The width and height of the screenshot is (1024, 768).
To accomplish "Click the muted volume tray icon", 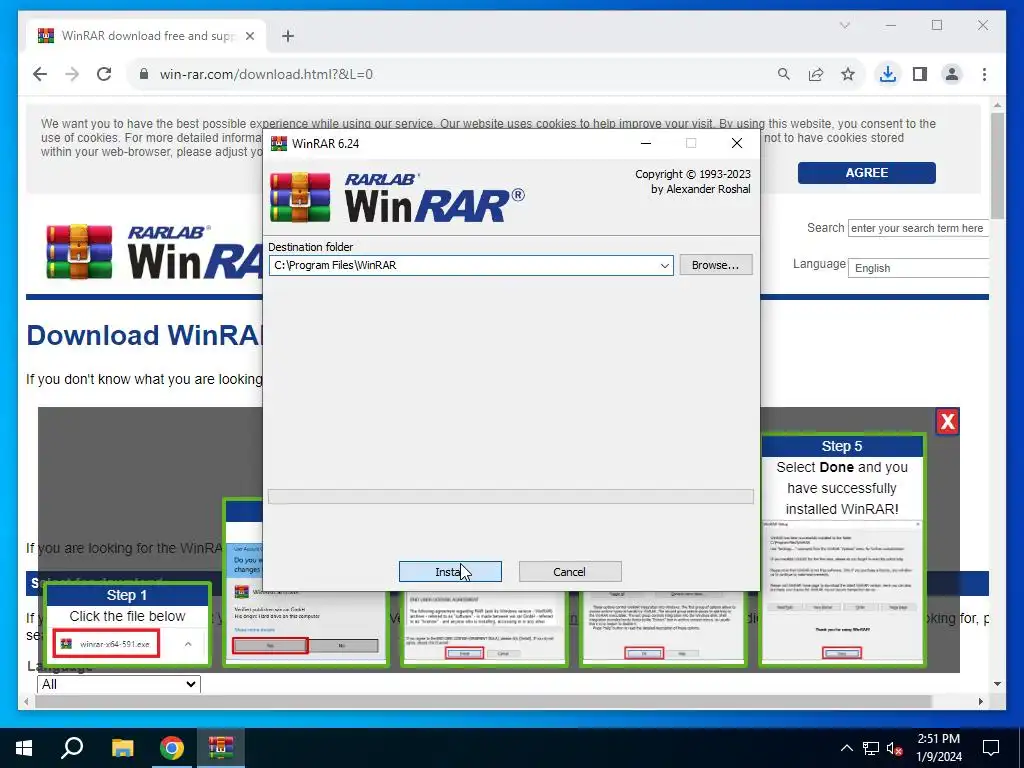I will click(x=894, y=748).
